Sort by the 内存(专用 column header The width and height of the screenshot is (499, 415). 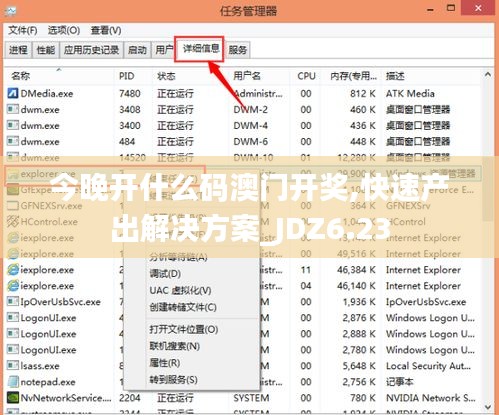pos(353,76)
